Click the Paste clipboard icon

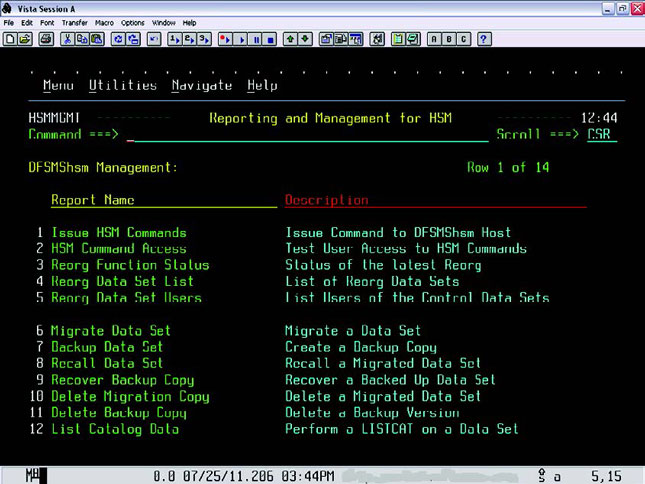(97, 39)
